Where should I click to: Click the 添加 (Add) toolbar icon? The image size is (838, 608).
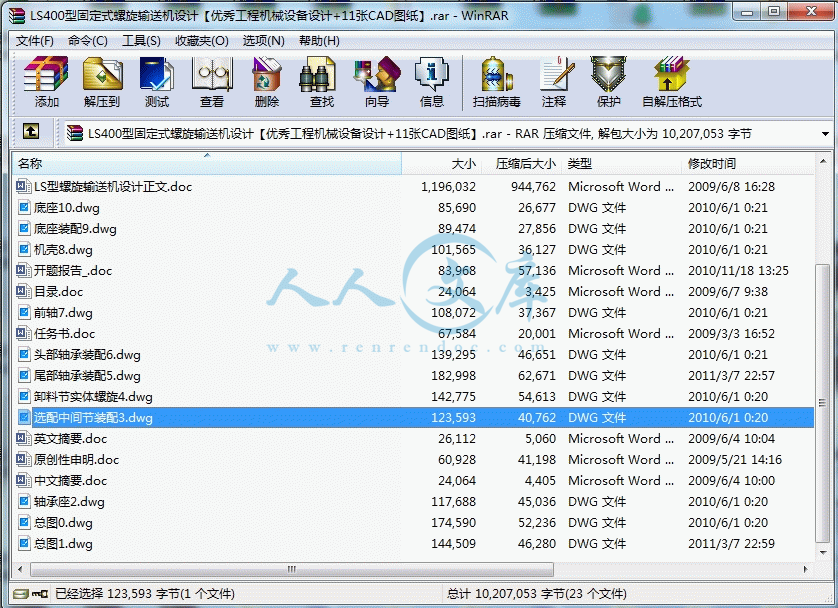click(x=46, y=82)
